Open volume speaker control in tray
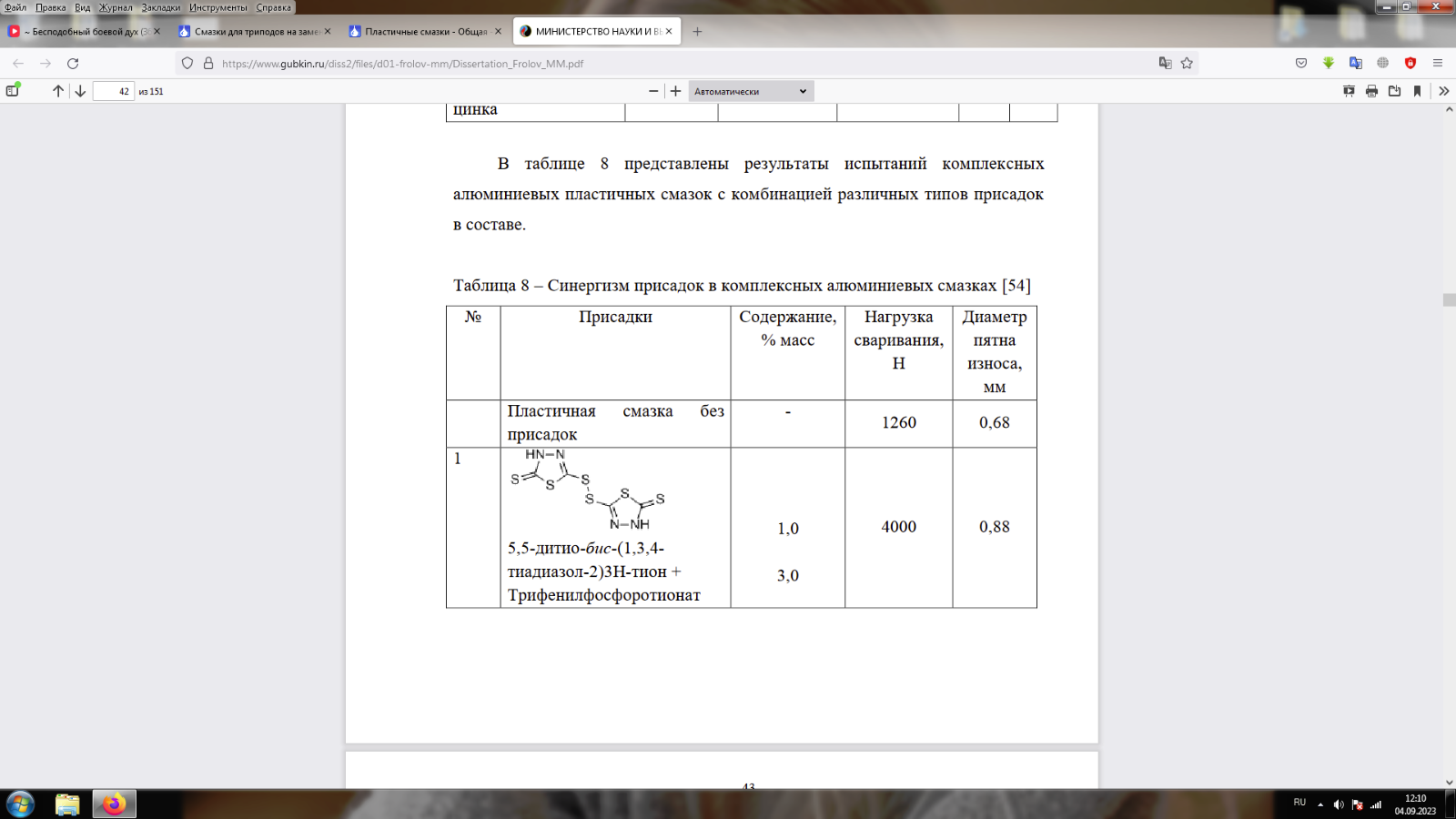This screenshot has height=819, width=1456. (x=1339, y=804)
